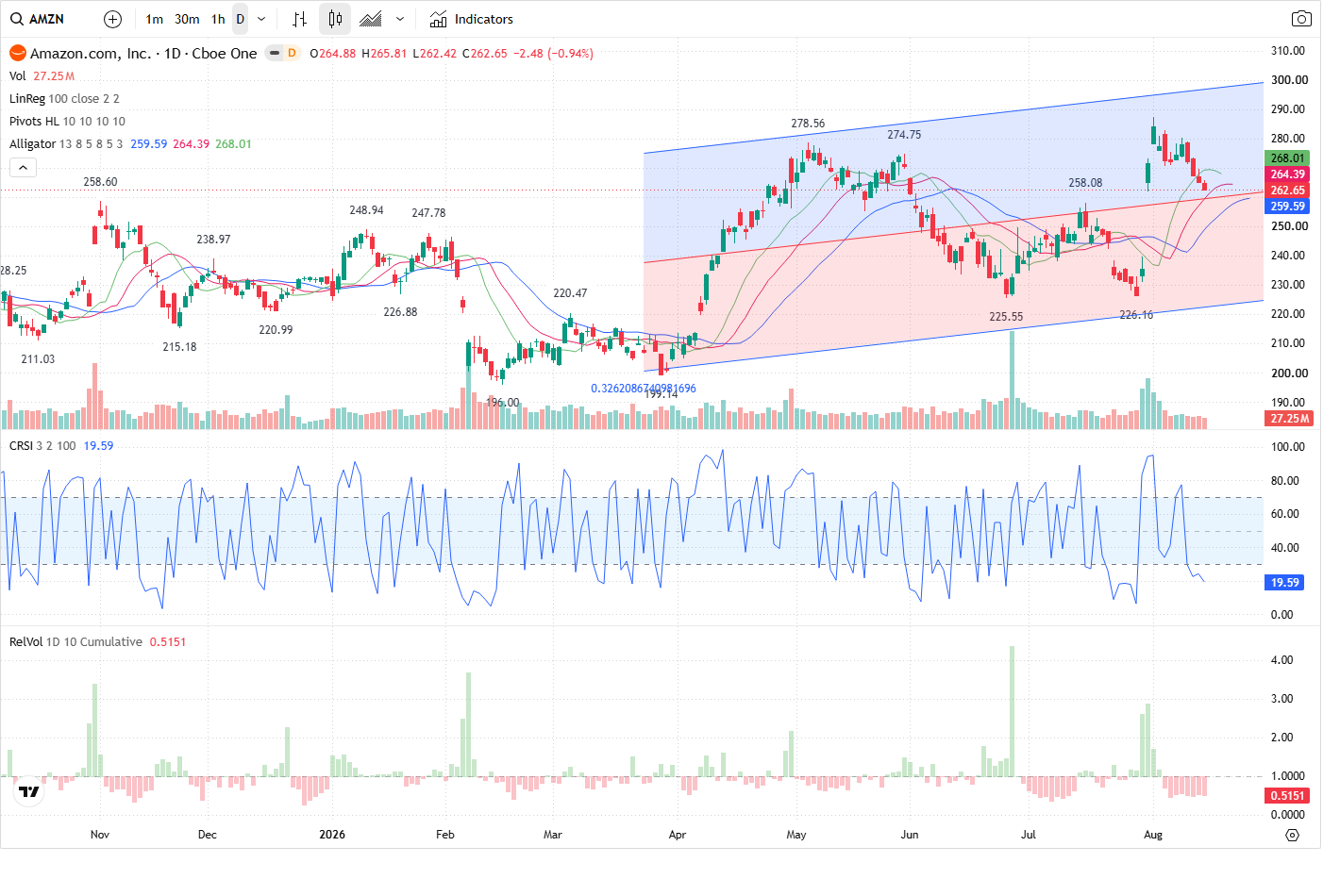Select the Alligator indicator legend
This screenshot has height=896, width=1340.
point(32,143)
